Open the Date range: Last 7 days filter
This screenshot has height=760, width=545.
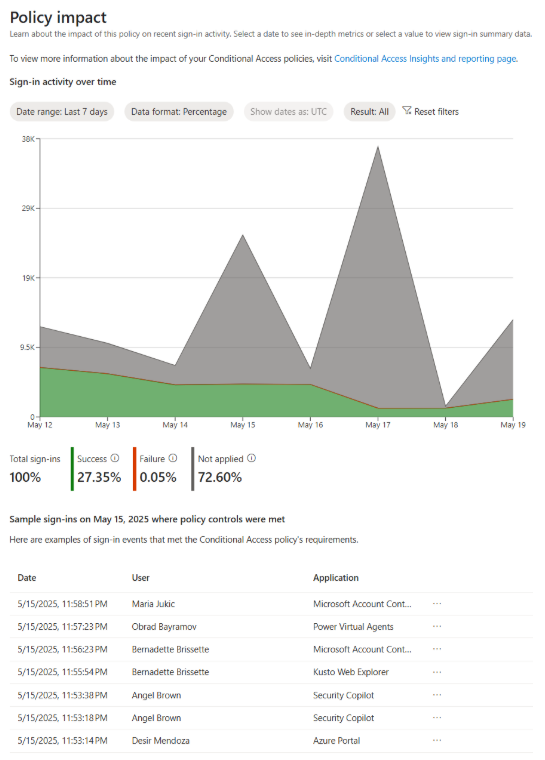click(x=62, y=111)
